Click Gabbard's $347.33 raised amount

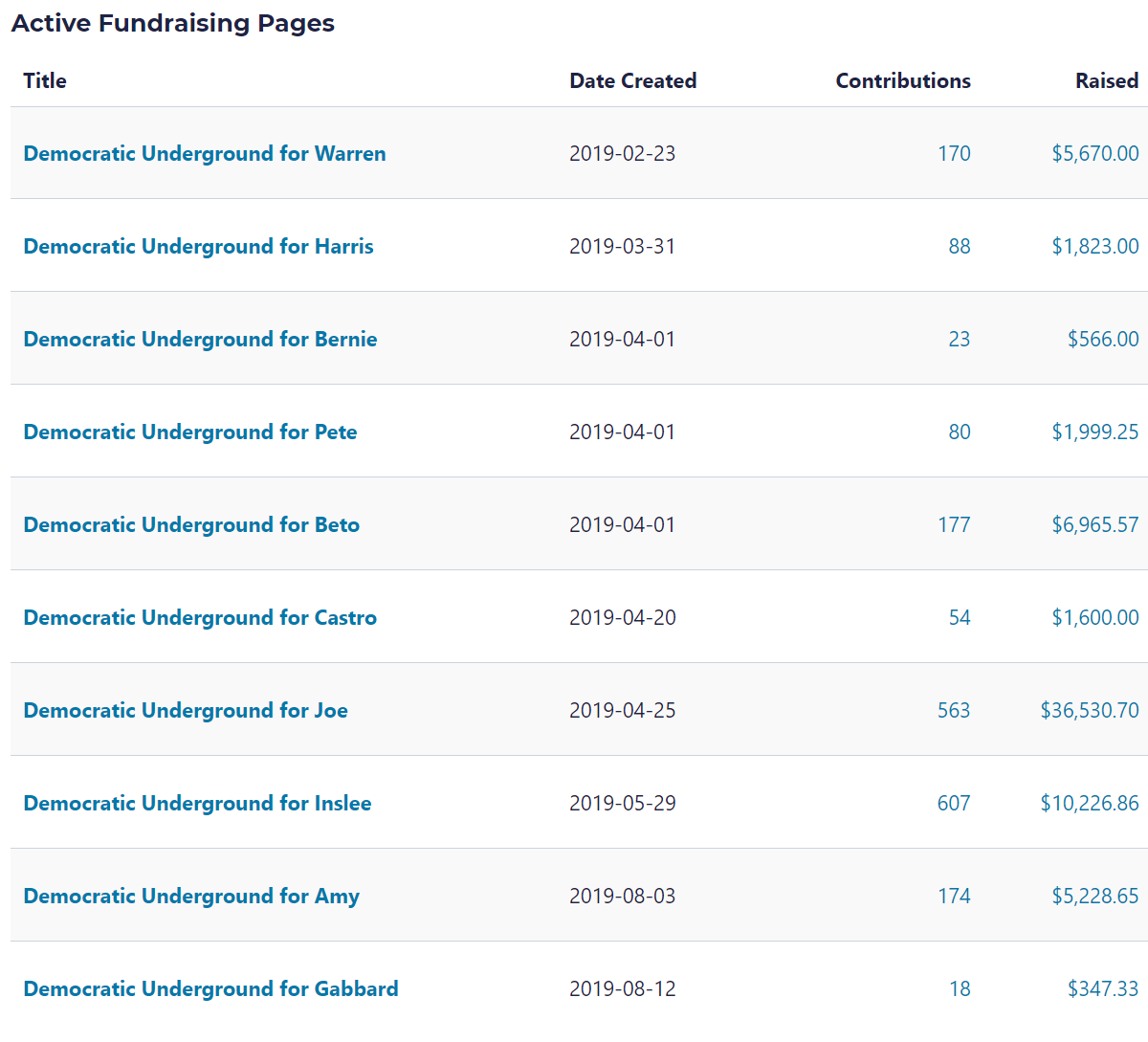[x=1103, y=988]
